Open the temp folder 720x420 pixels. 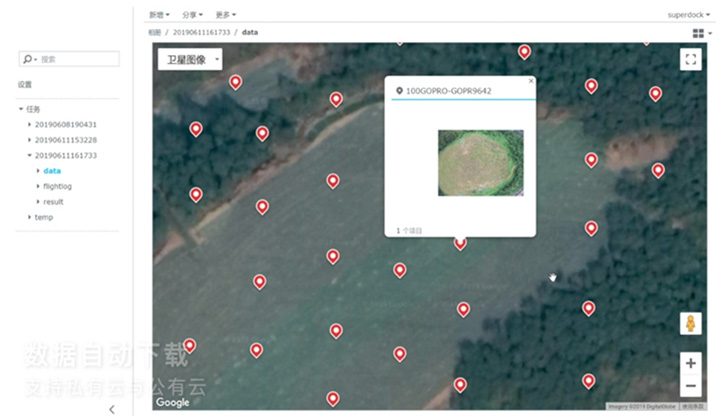pyautogui.click(x=44, y=217)
